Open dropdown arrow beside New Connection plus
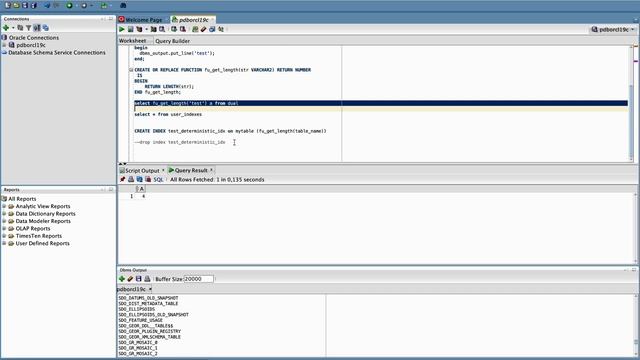 tap(13, 28)
